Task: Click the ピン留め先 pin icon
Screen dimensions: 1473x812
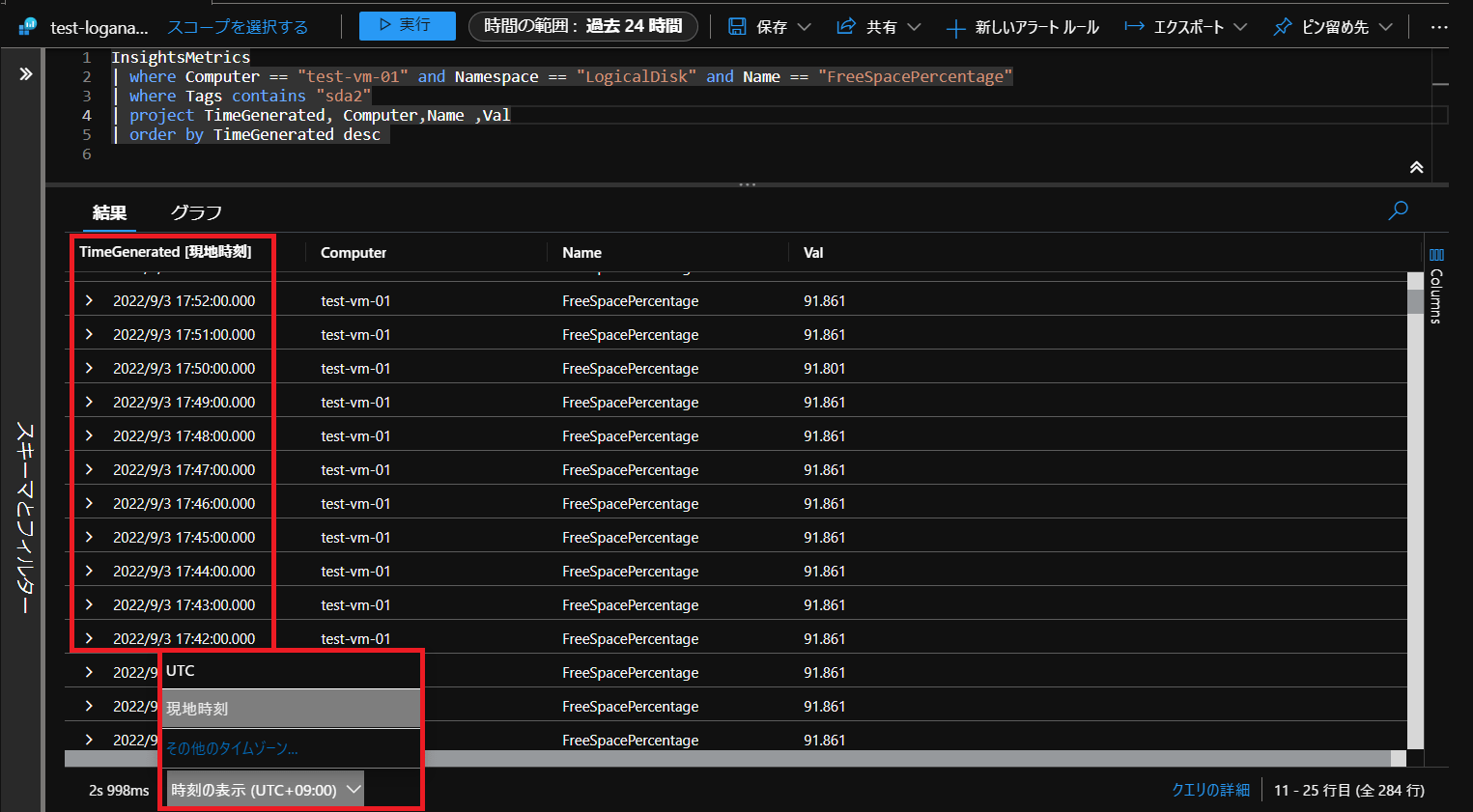Action: [1282, 27]
